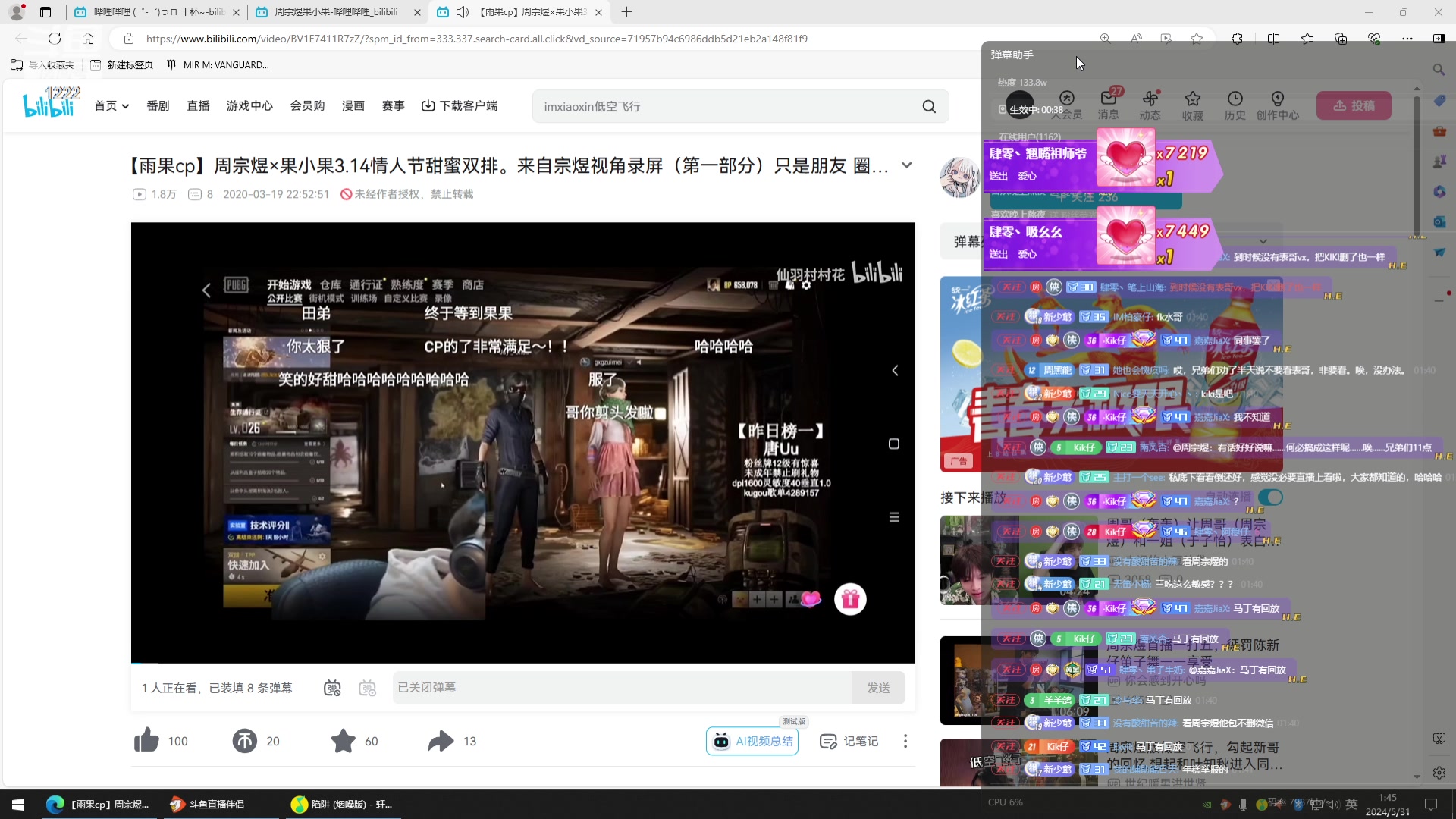Open the Windows Start menu

pyautogui.click(x=18, y=804)
